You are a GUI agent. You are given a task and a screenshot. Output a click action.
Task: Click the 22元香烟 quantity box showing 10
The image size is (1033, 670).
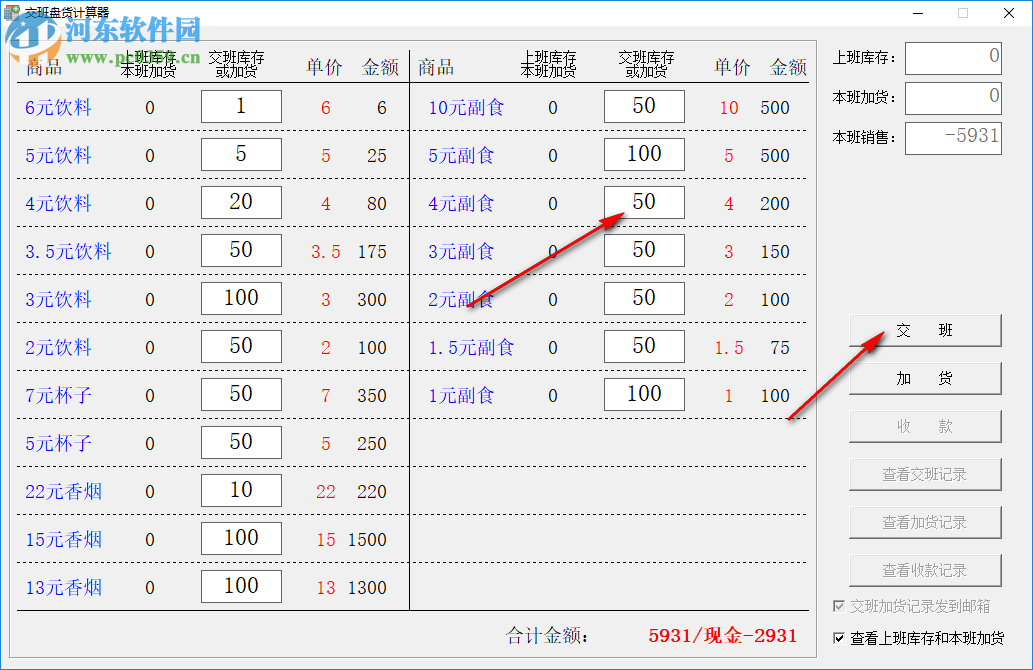click(x=241, y=490)
